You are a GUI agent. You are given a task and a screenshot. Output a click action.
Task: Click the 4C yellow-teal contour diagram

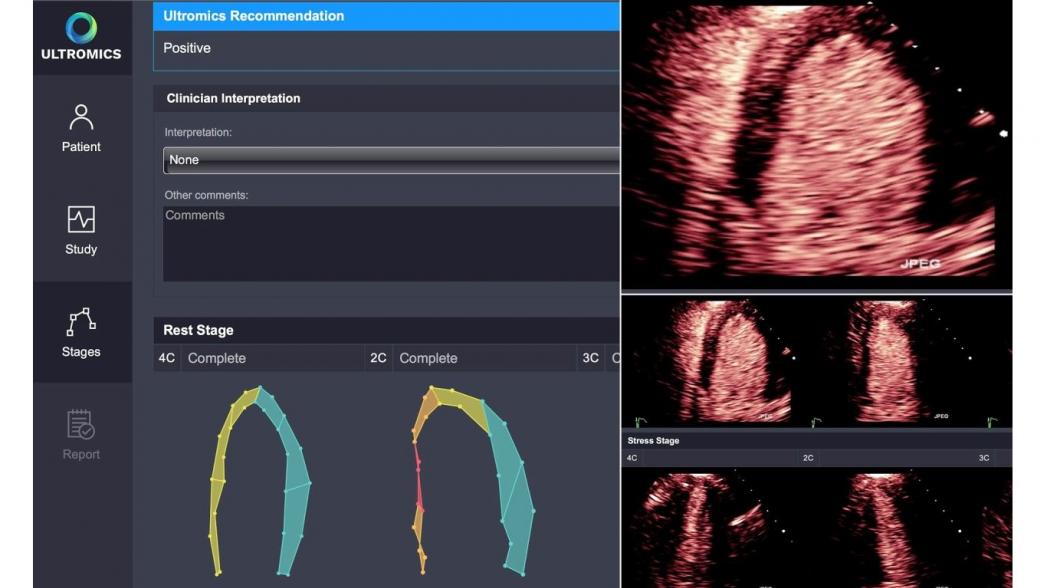260,480
